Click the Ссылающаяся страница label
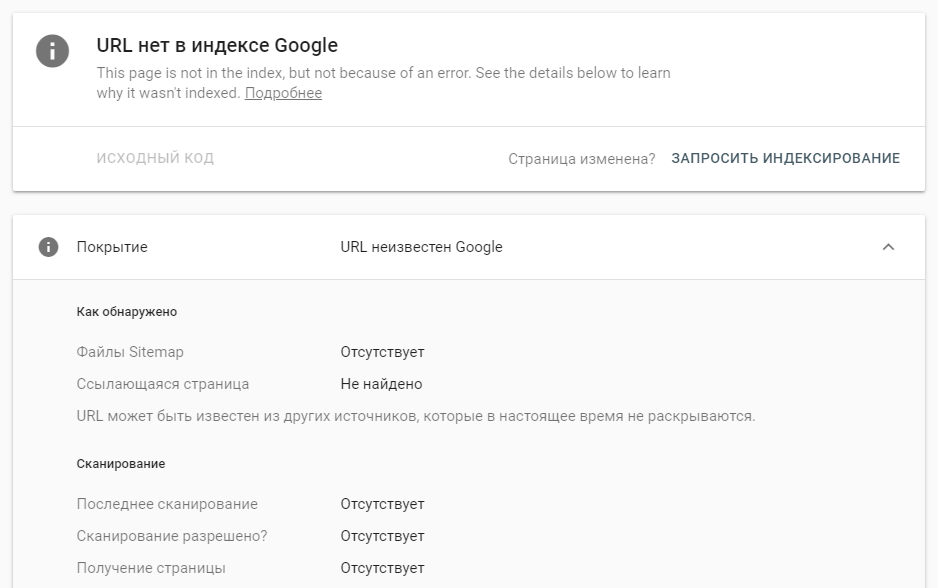The image size is (938, 588). coord(163,384)
